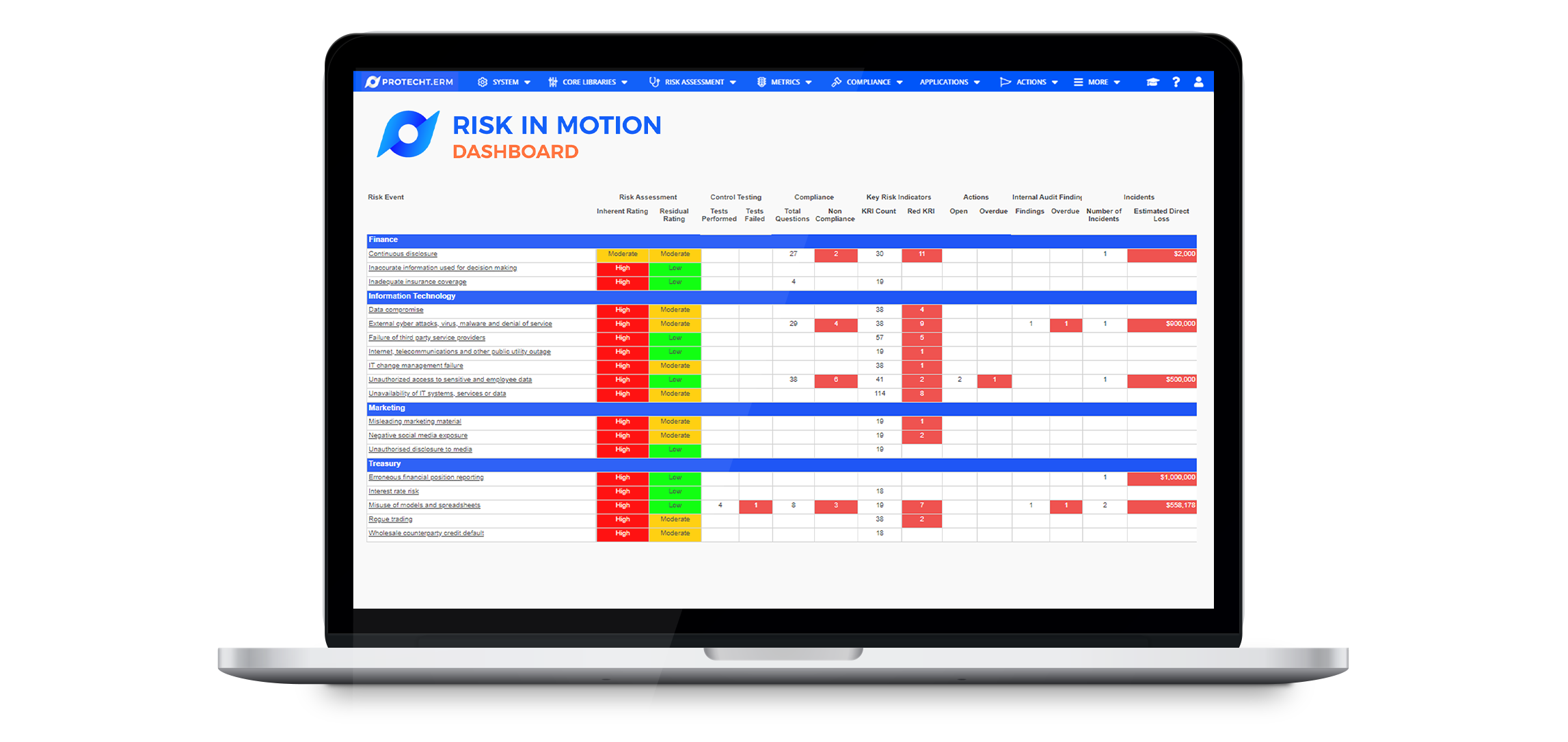Click the help question mark icon
The width and height of the screenshot is (1568, 742).
tap(1176, 82)
